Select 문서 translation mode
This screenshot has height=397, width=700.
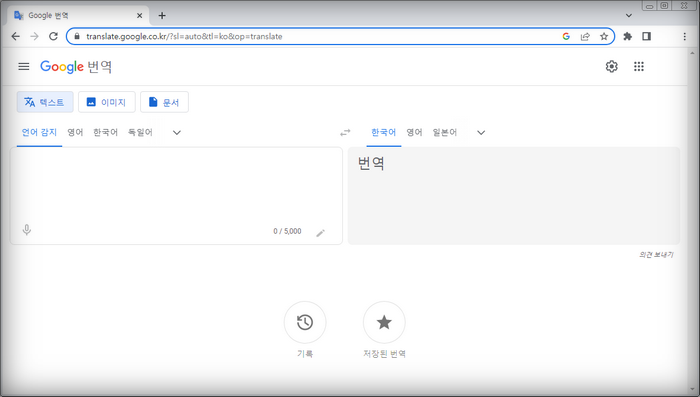164,102
